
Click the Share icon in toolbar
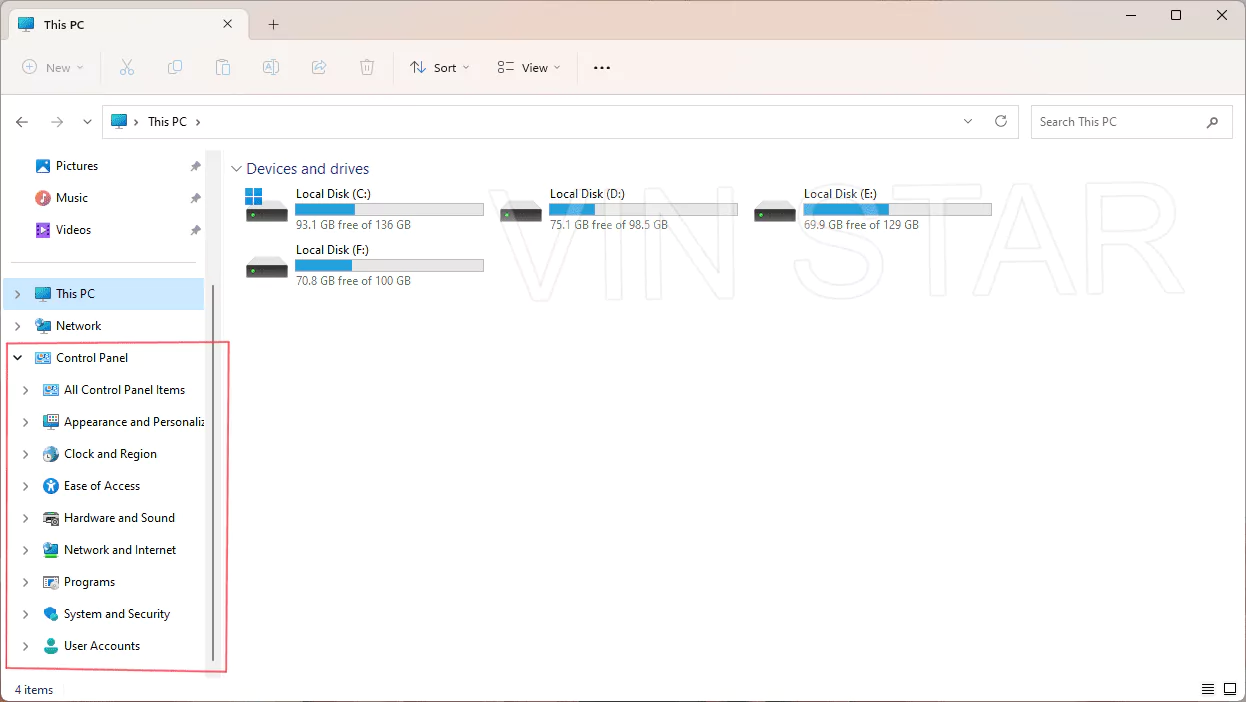click(319, 67)
